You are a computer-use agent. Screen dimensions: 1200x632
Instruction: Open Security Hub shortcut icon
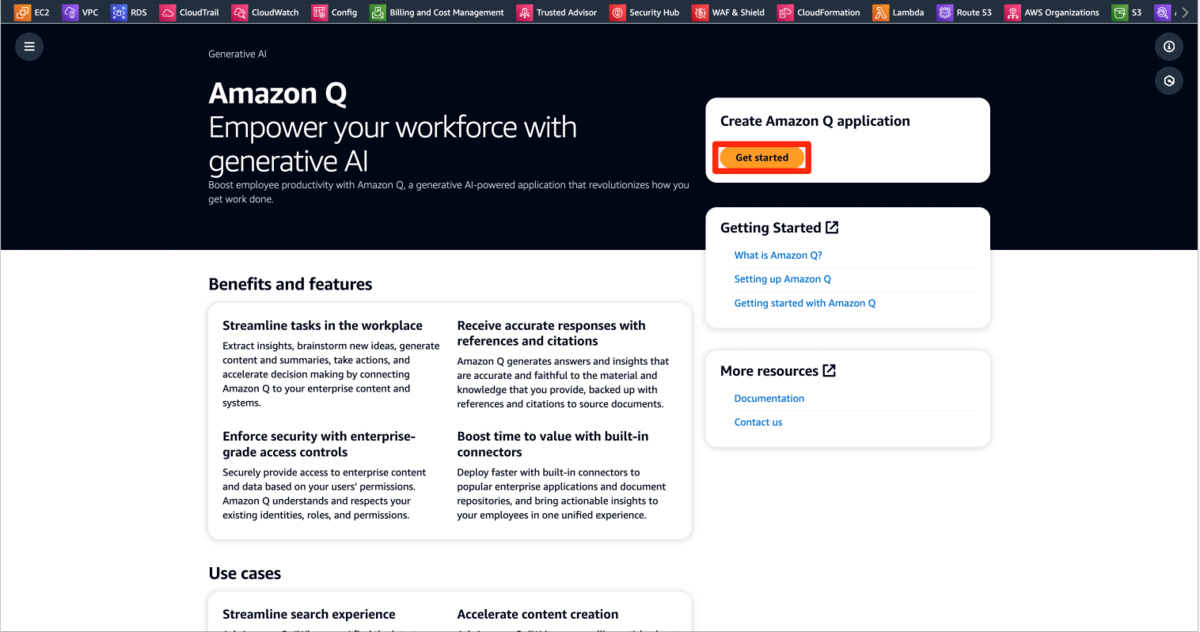coord(617,13)
